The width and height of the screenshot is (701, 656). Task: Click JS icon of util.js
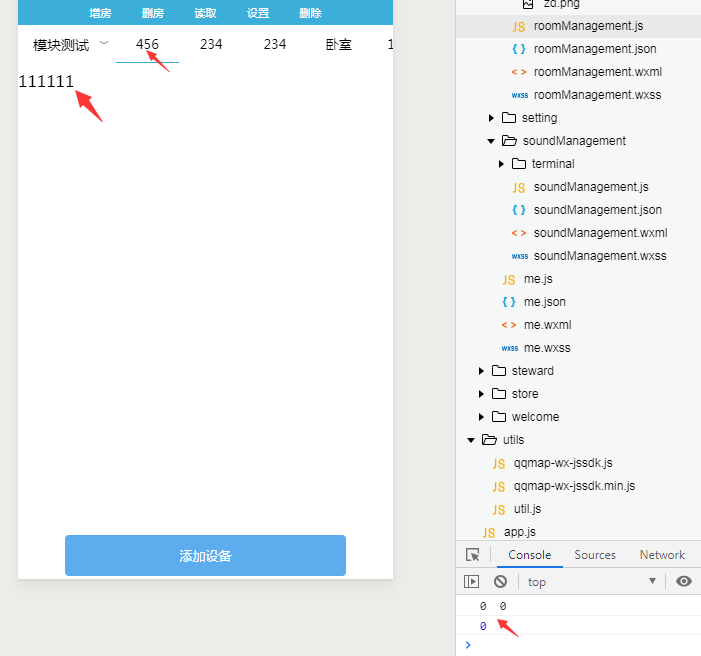[x=498, y=510]
